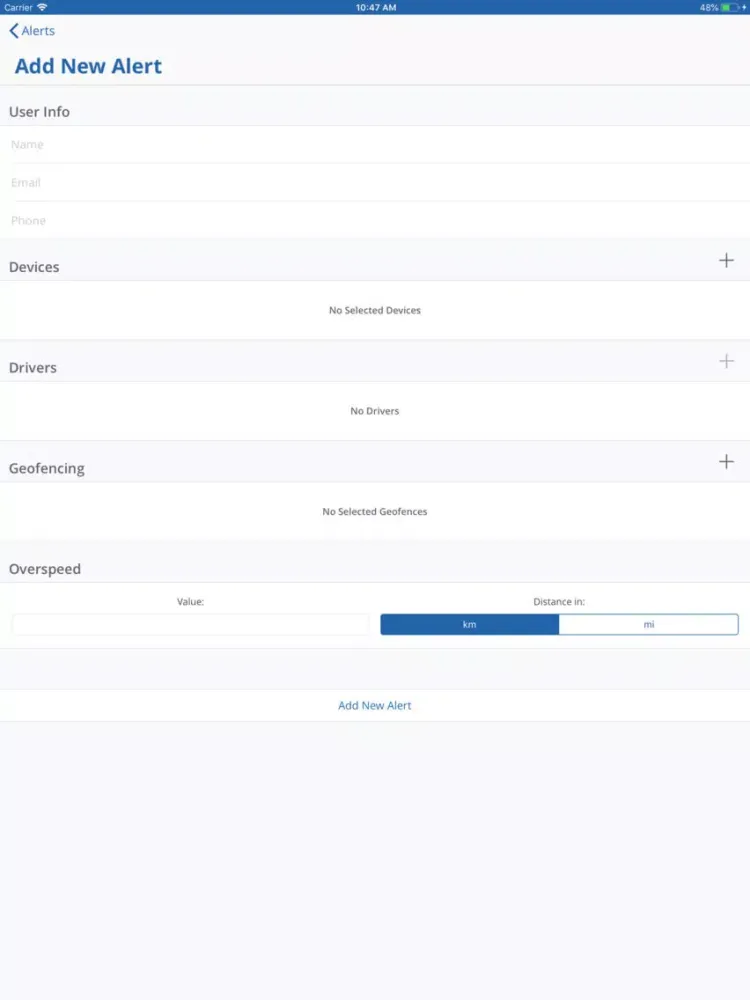750x1000 pixels.
Task: Select km distance unit
Action: 469,624
